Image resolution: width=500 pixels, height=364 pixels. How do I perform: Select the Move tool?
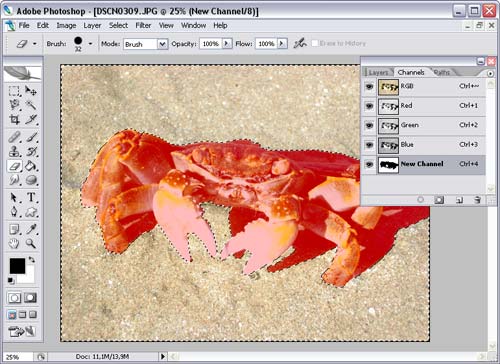click(x=31, y=91)
